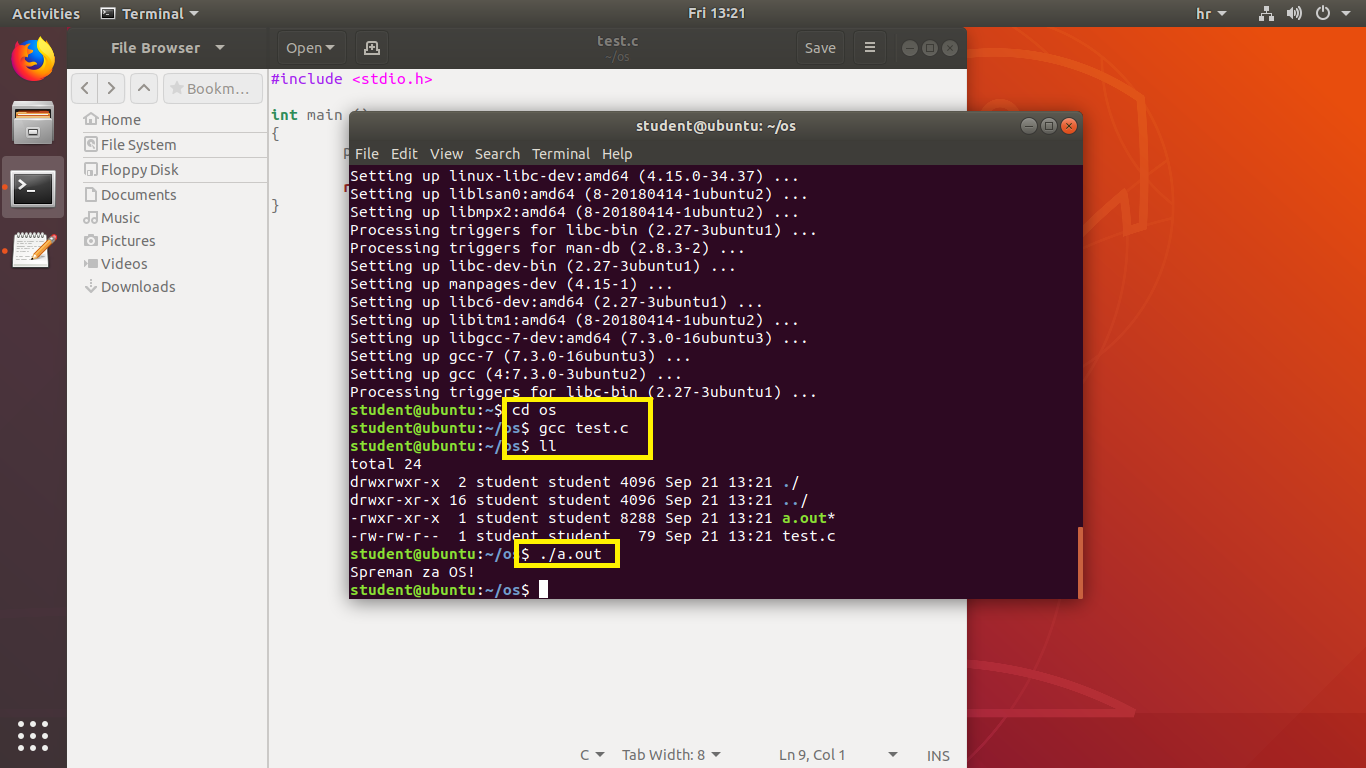Go up one folder in File Browser
The width and height of the screenshot is (1366, 768).
click(x=145, y=88)
